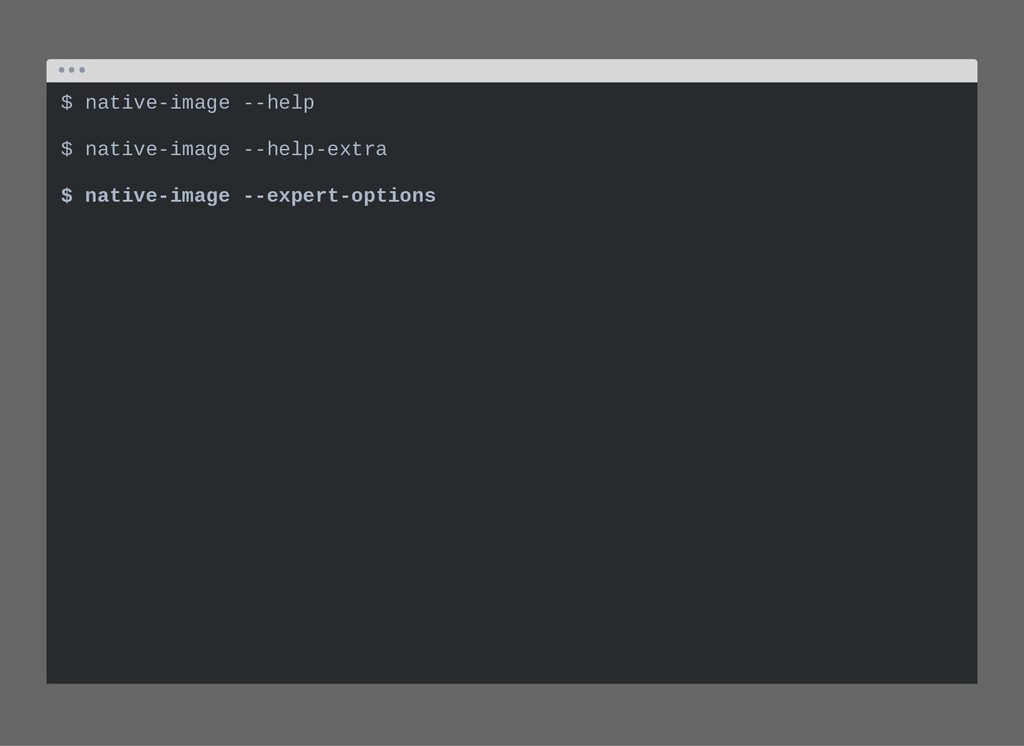Click the middle dot in the title bar
1024x746 pixels.
72,70
